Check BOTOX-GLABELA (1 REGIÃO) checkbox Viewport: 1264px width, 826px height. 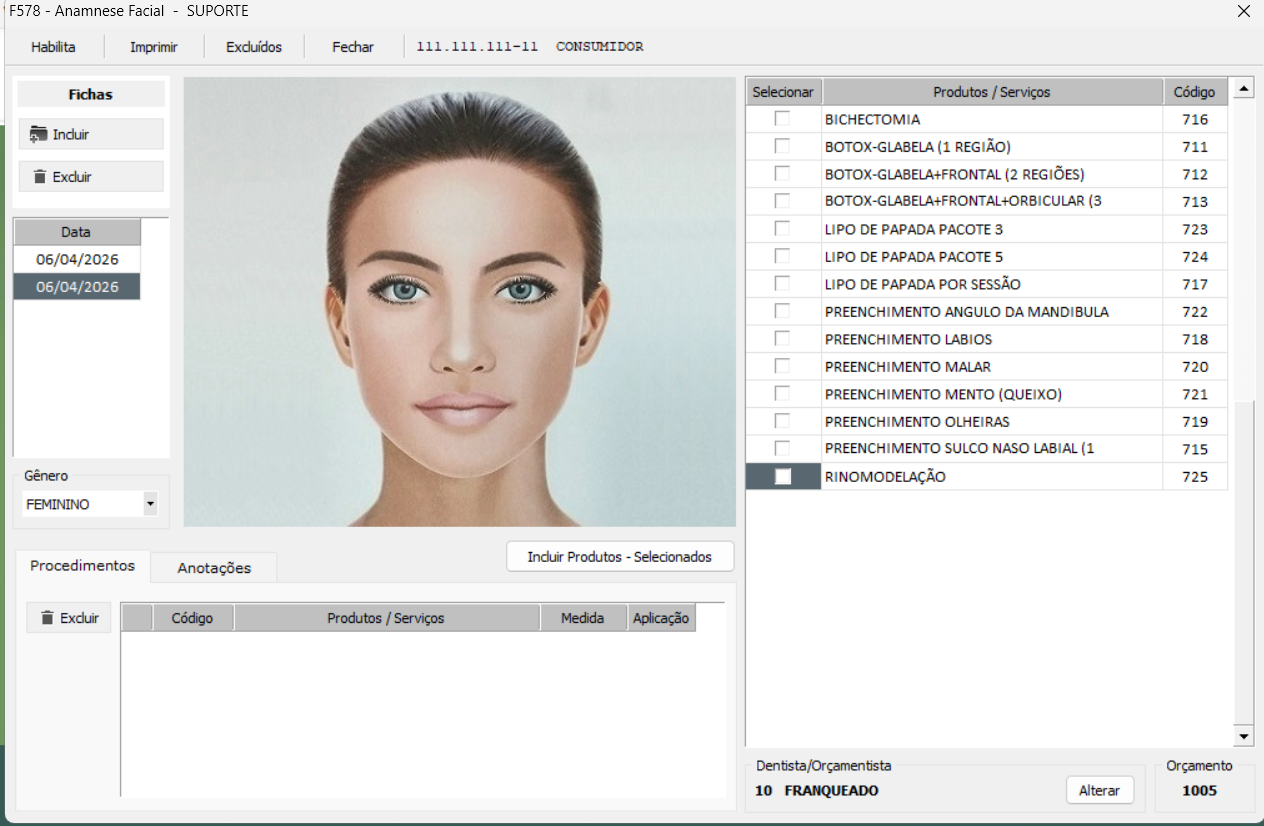point(782,146)
